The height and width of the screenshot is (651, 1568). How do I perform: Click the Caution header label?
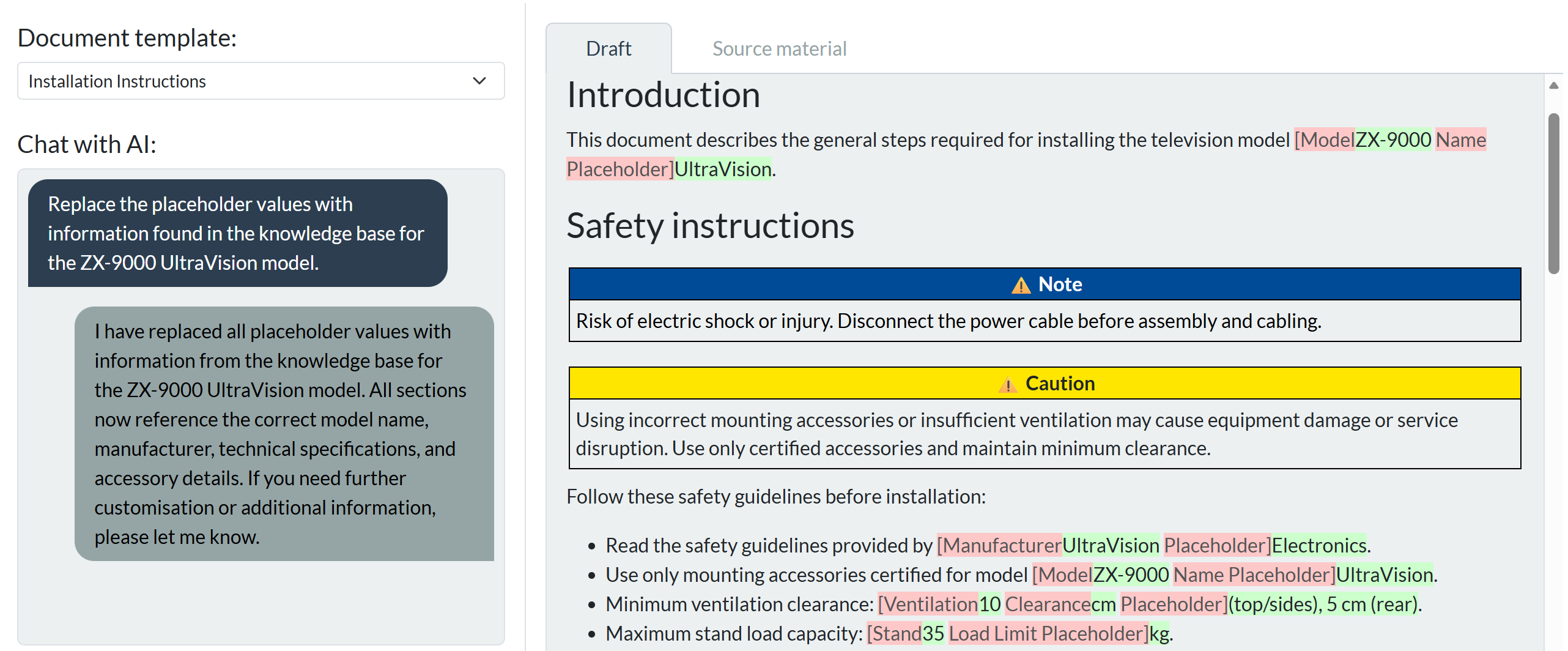click(1060, 384)
